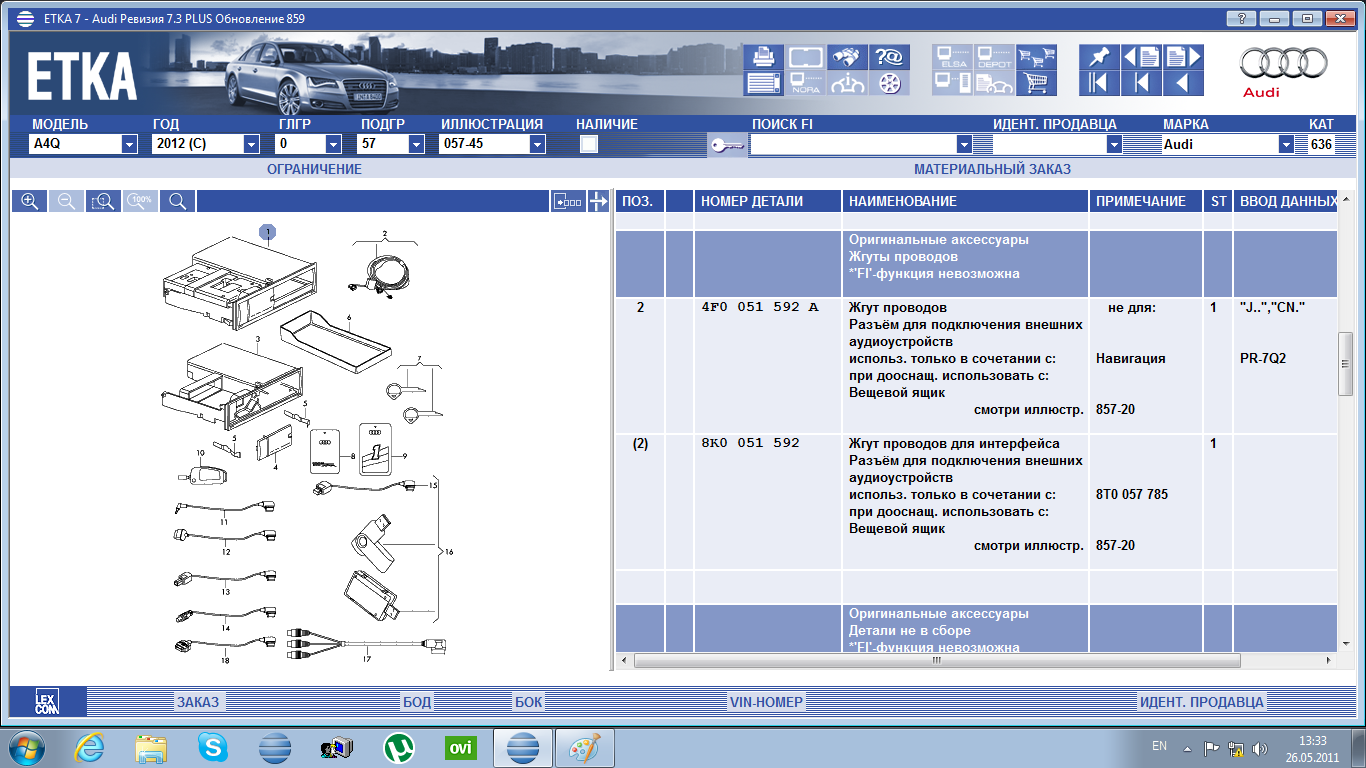Click ИДЕНТ. ПРОДАВЦА button in bottom bar
Viewport: 1366px width, 768px height.
pos(1202,702)
